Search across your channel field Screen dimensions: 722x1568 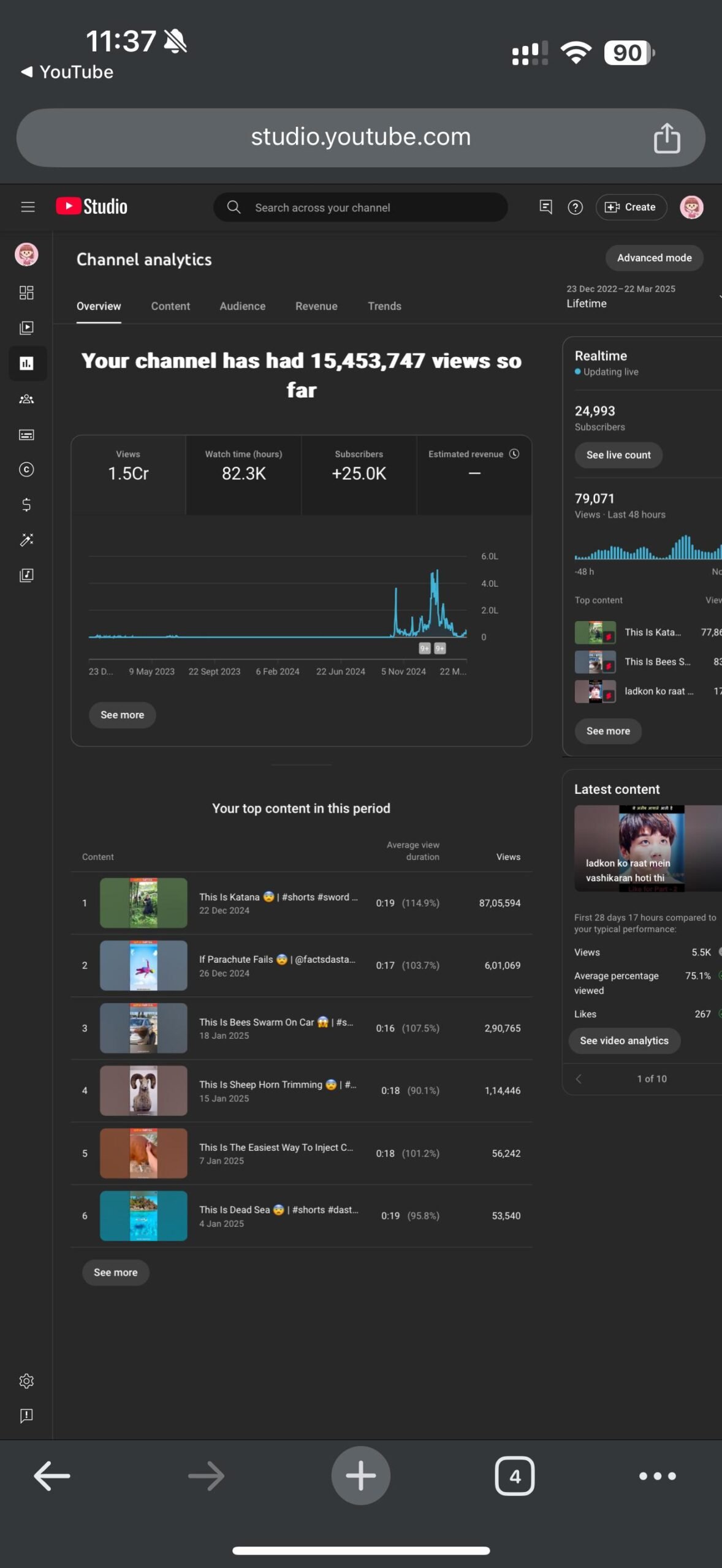pos(360,208)
